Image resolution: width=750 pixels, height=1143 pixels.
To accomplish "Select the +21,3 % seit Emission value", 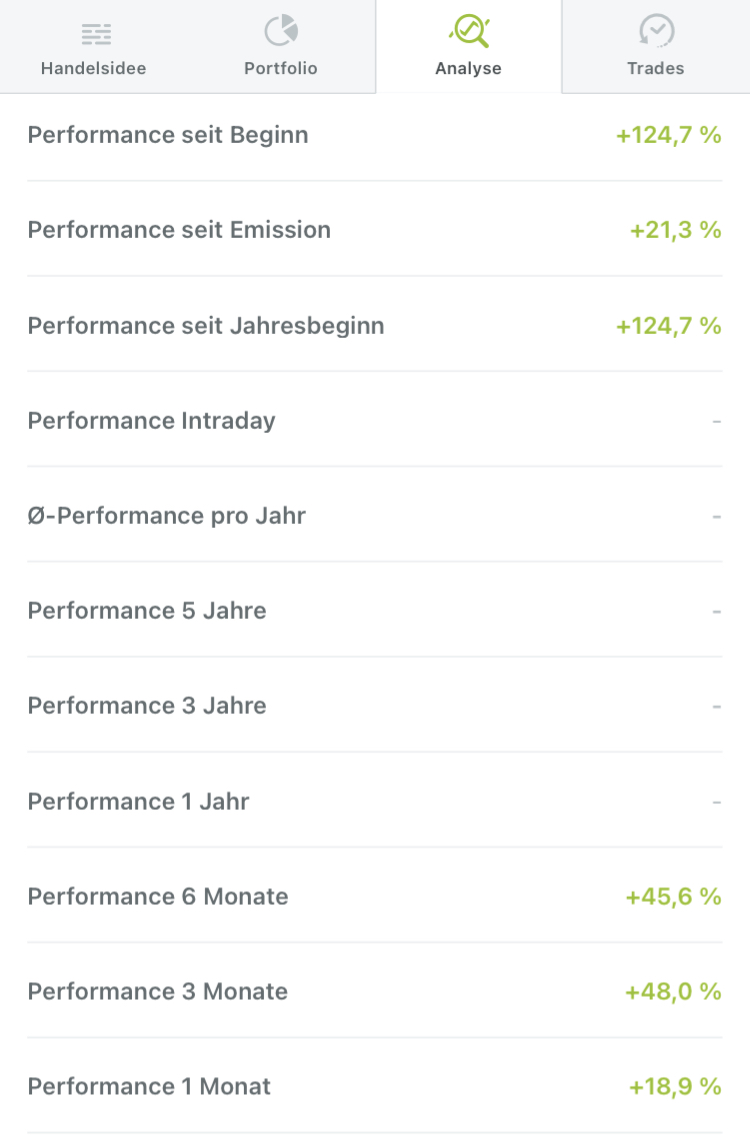I will click(675, 230).
